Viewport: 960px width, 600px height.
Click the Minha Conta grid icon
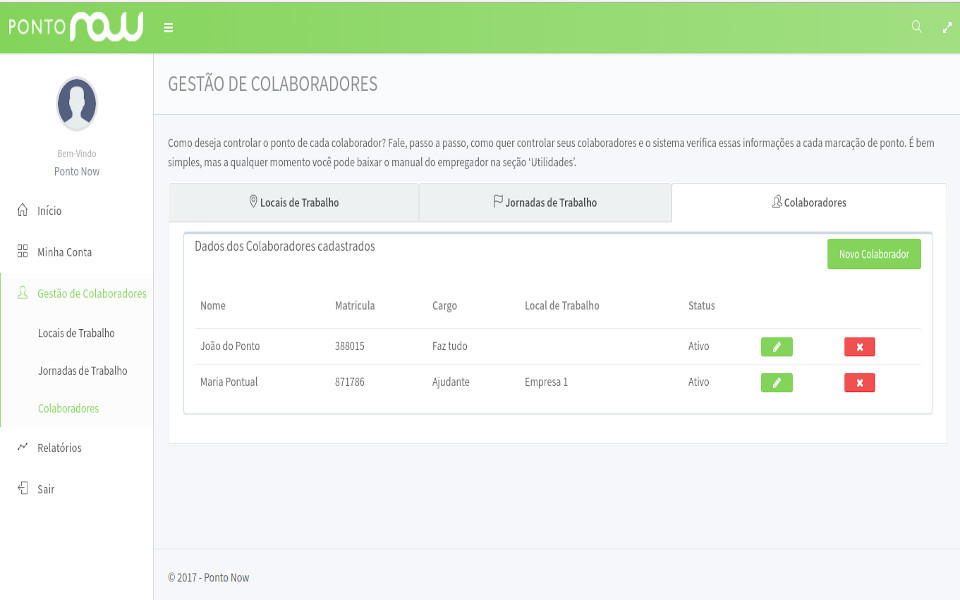click(x=23, y=251)
